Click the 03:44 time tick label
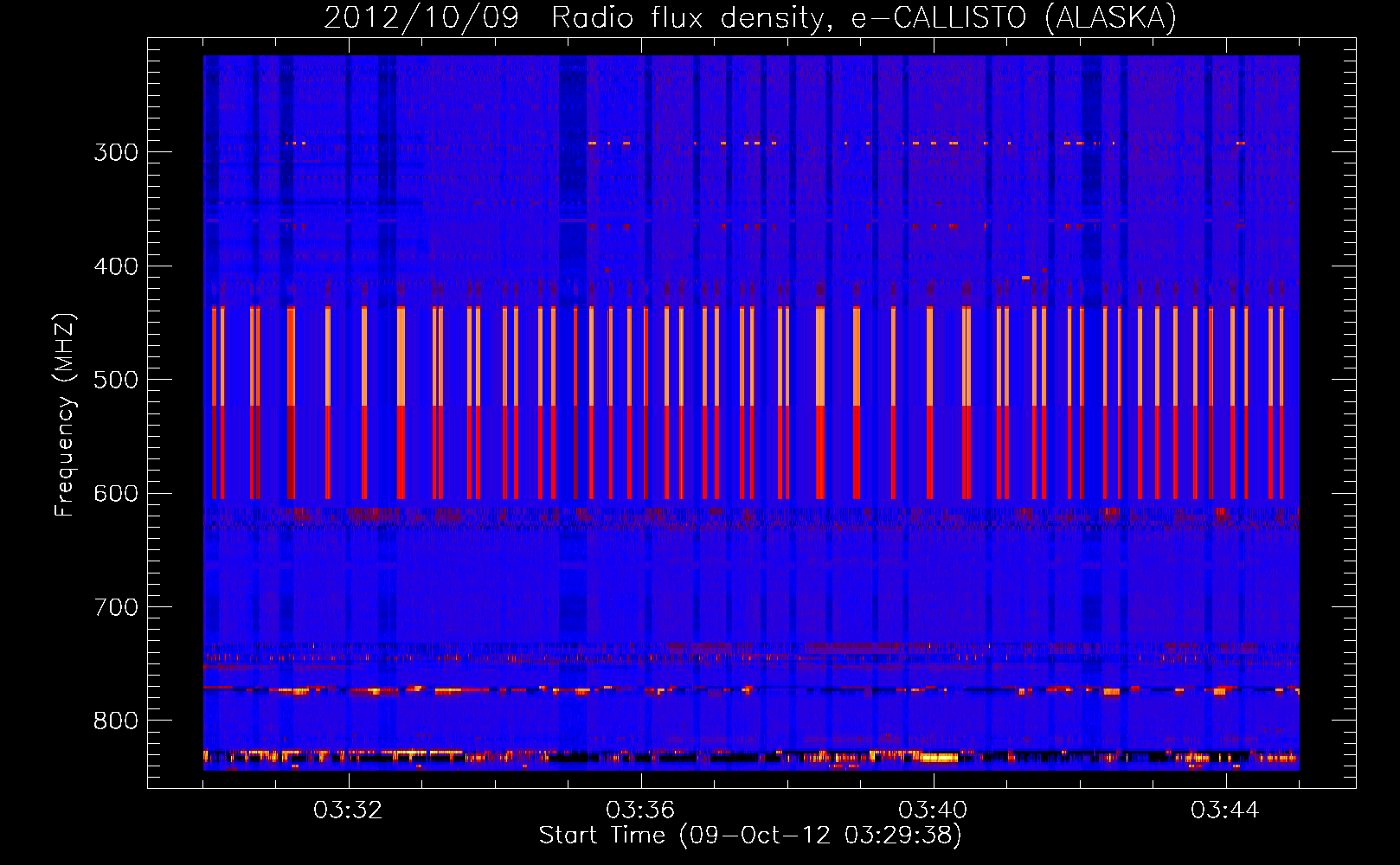The height and width of the screenshot is (865, 1400). (x=1225, y=810)
